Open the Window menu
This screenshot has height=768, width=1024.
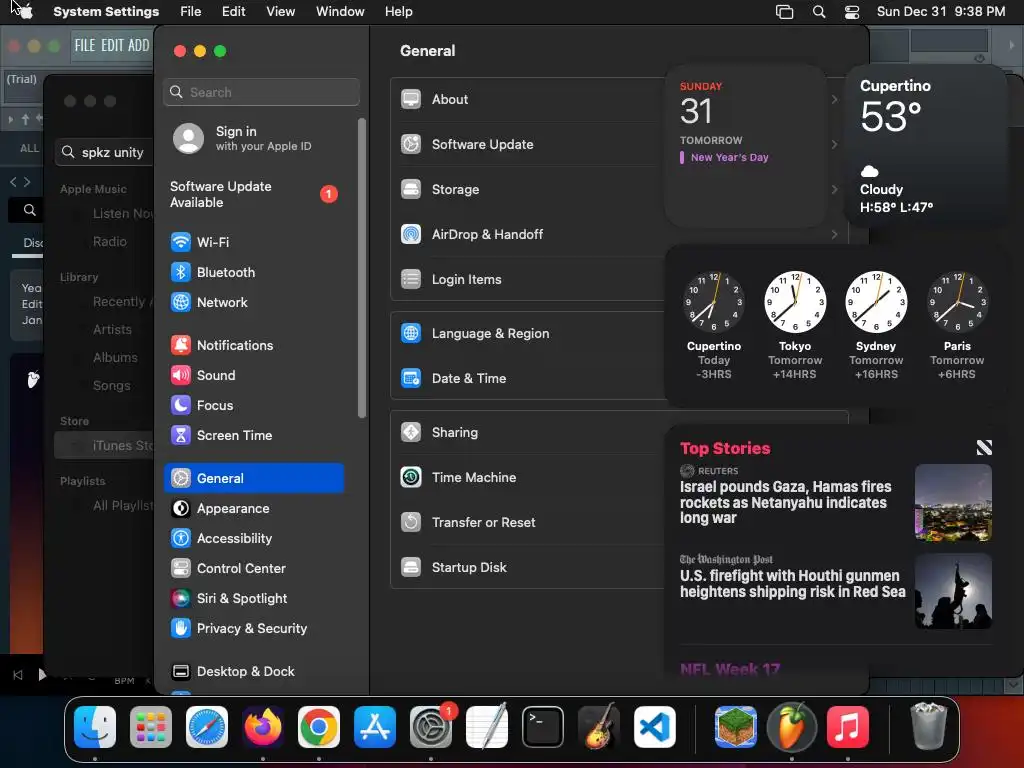pyautogui.click(x=340, y=12)
